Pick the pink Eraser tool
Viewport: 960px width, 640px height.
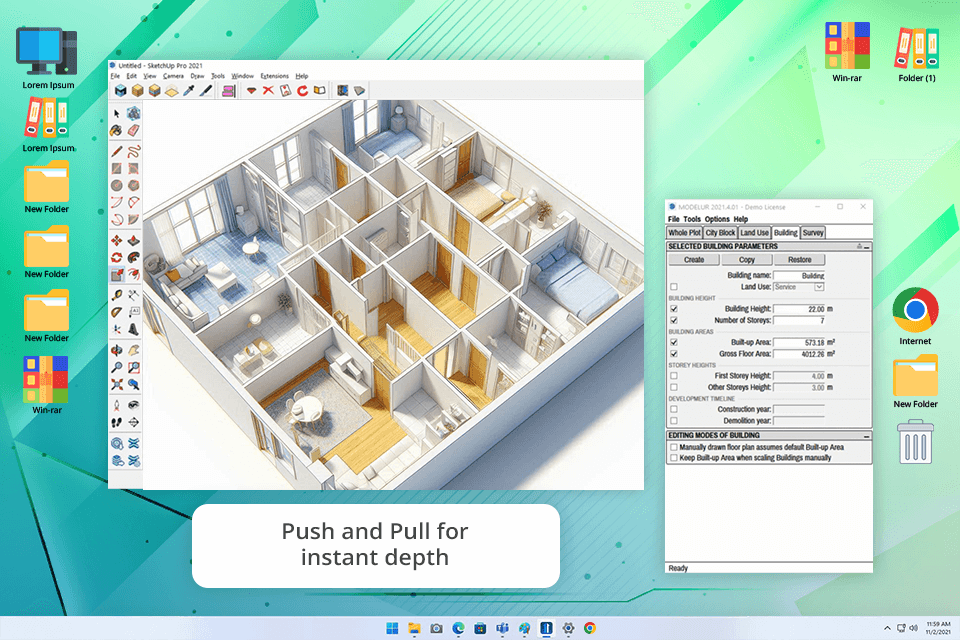click(133, 130)
